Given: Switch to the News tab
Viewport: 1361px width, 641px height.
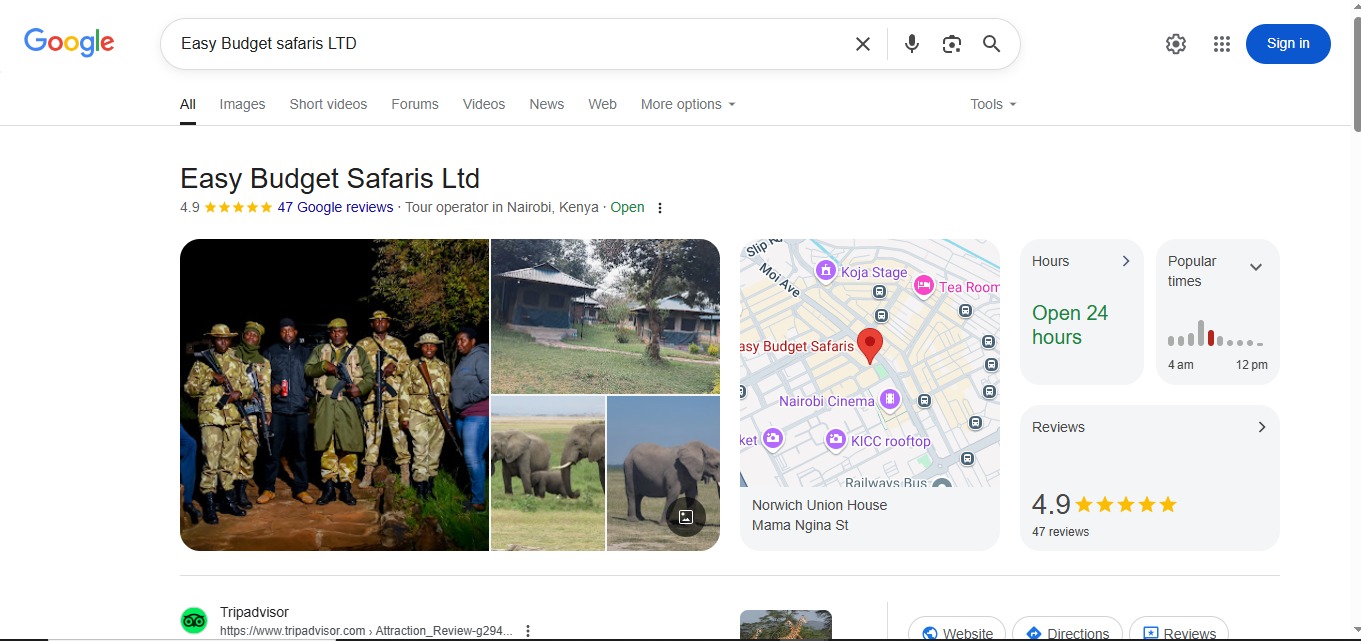Looking at the screenshot, I should [547, 104].
